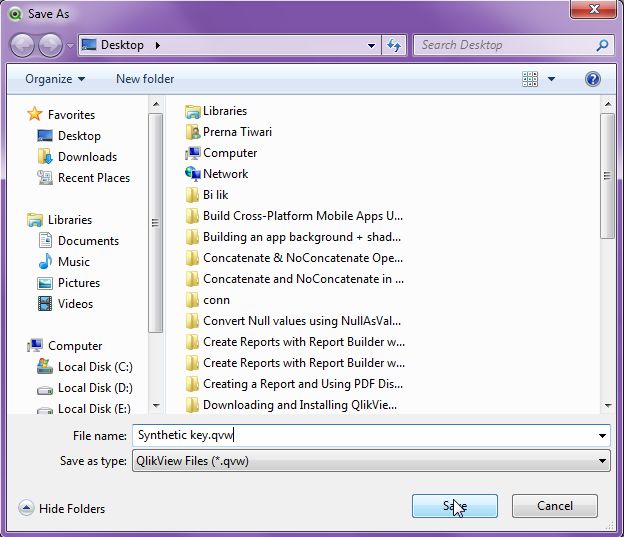The image size is (624, 537).
Task: Select Local Disk (D:) in navigation pane
Action: (85, 388)
